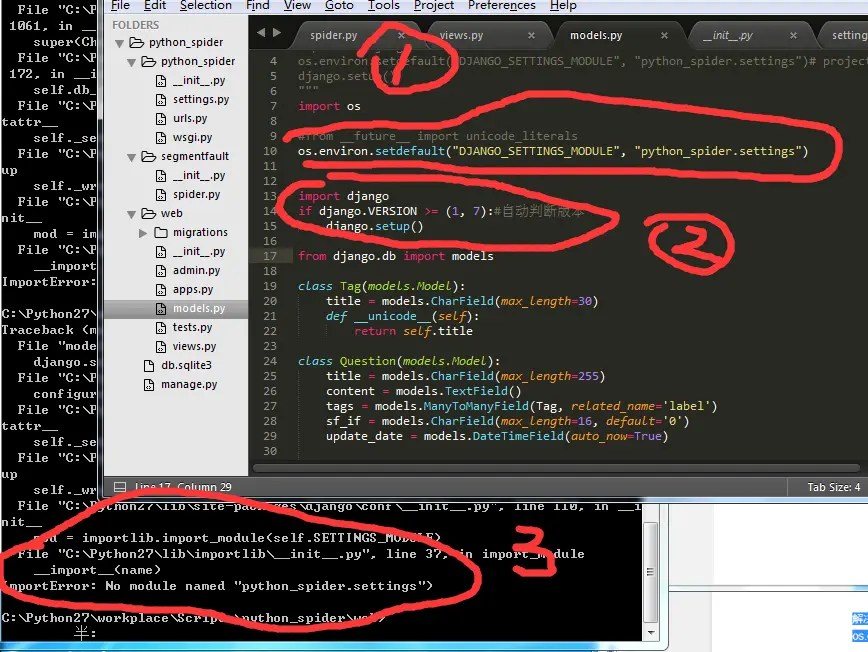
Task: Click 'class Tag(models.Model):' code line
Action: pyautogui.click(x=381, y=286)
